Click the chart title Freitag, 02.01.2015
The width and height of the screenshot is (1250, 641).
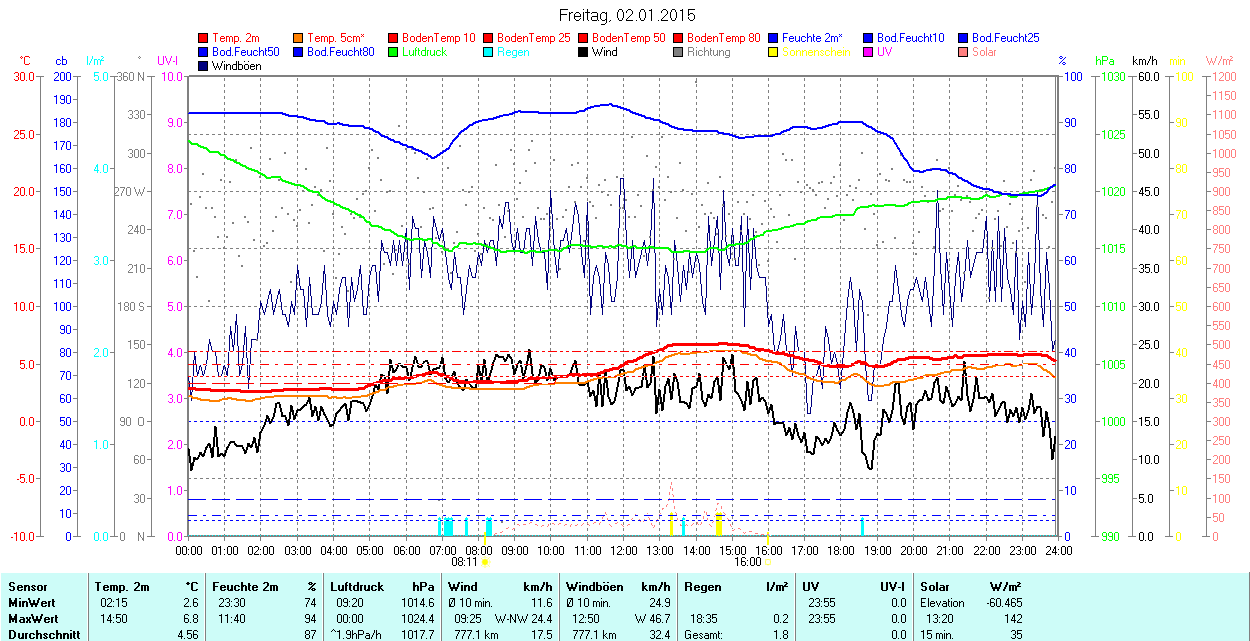(x=627, y=15)
